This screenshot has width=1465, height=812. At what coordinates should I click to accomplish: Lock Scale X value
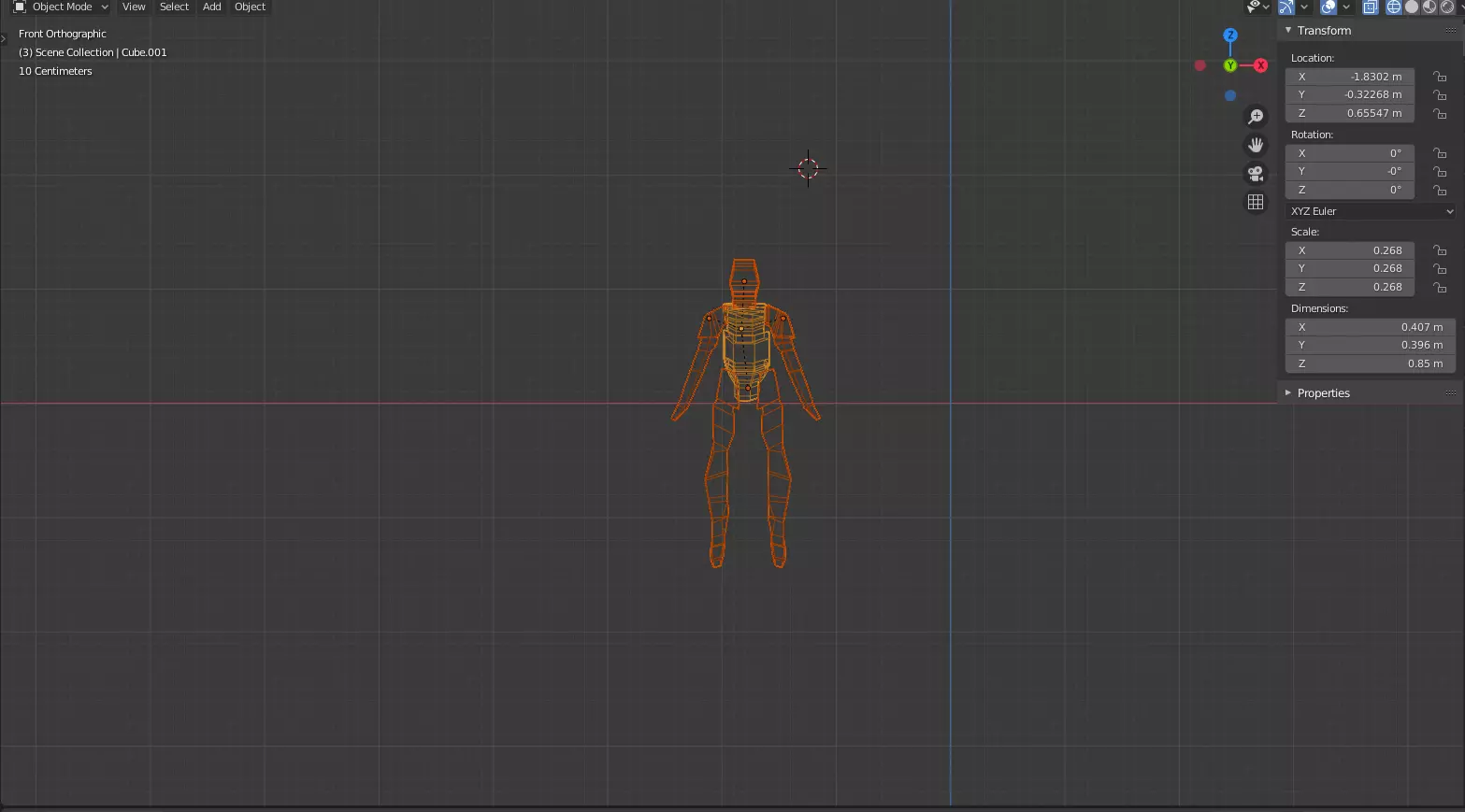(x=1440, y=250)
